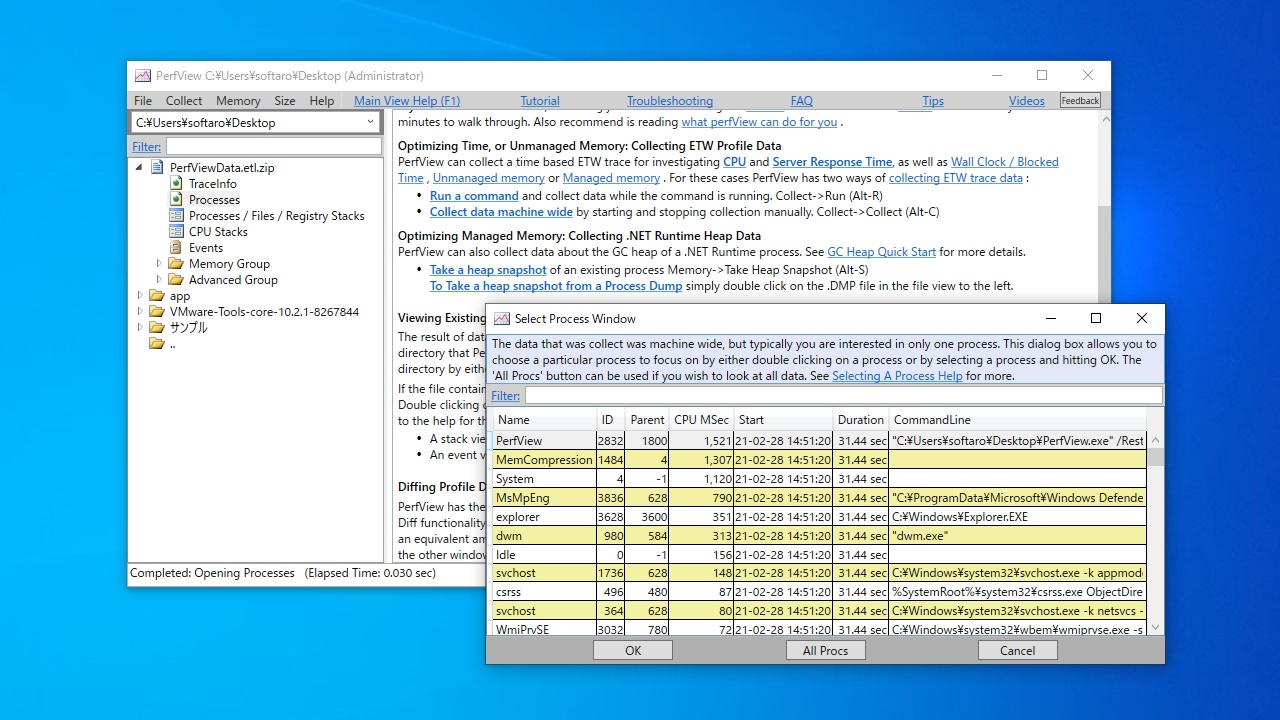Expand the Advanced Group node
The height and width of the screenshot is (720, 1280).
point(158,280)
